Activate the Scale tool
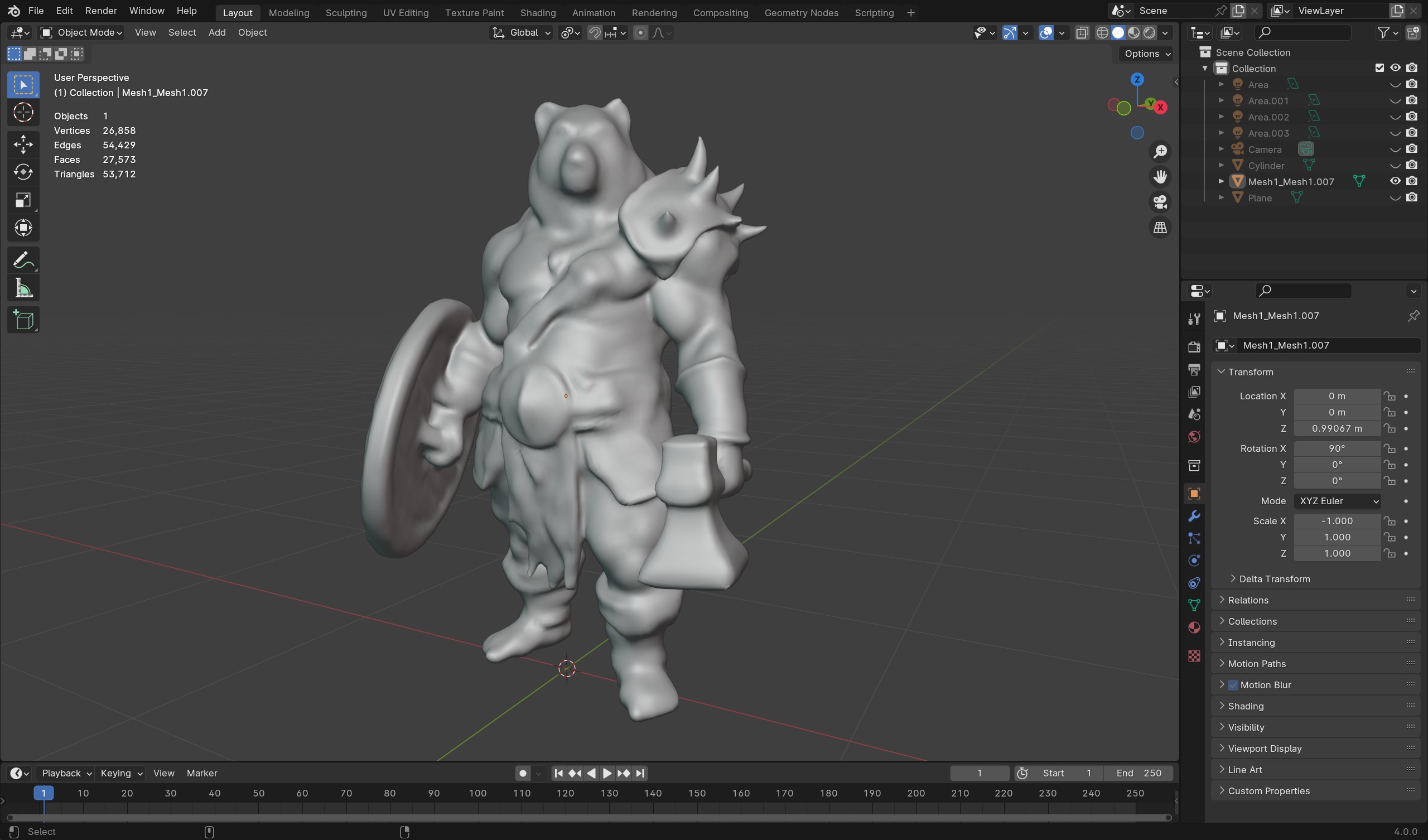This screenshot has width=1428, height=840. [23, 200]
